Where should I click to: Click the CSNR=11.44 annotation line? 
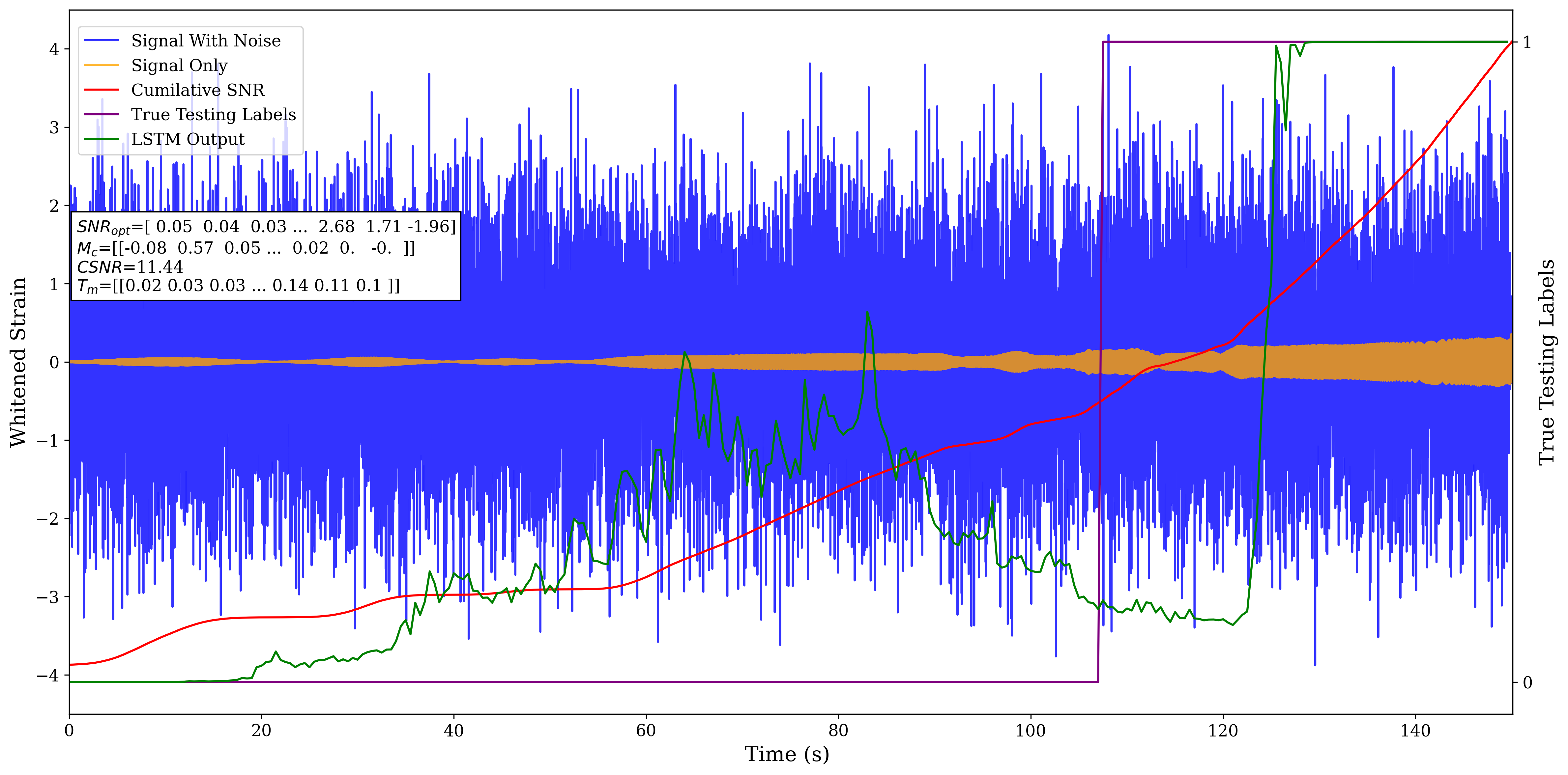click(130, 267)
